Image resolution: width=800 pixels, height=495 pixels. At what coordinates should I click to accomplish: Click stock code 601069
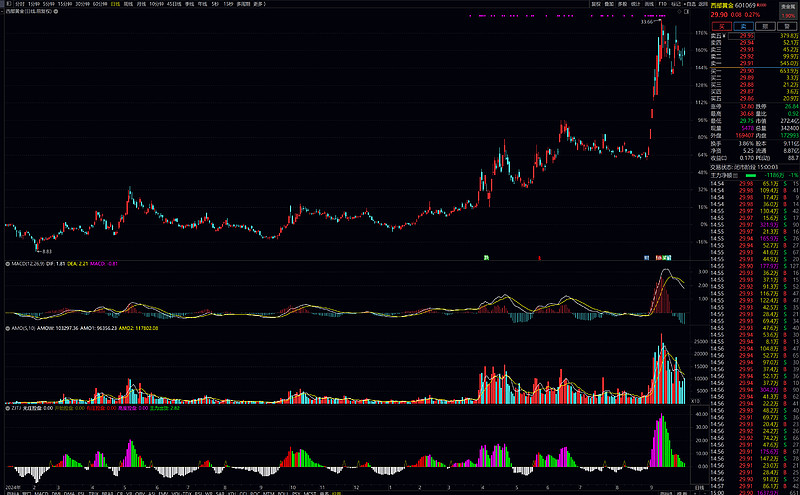[x=745, y=6]
